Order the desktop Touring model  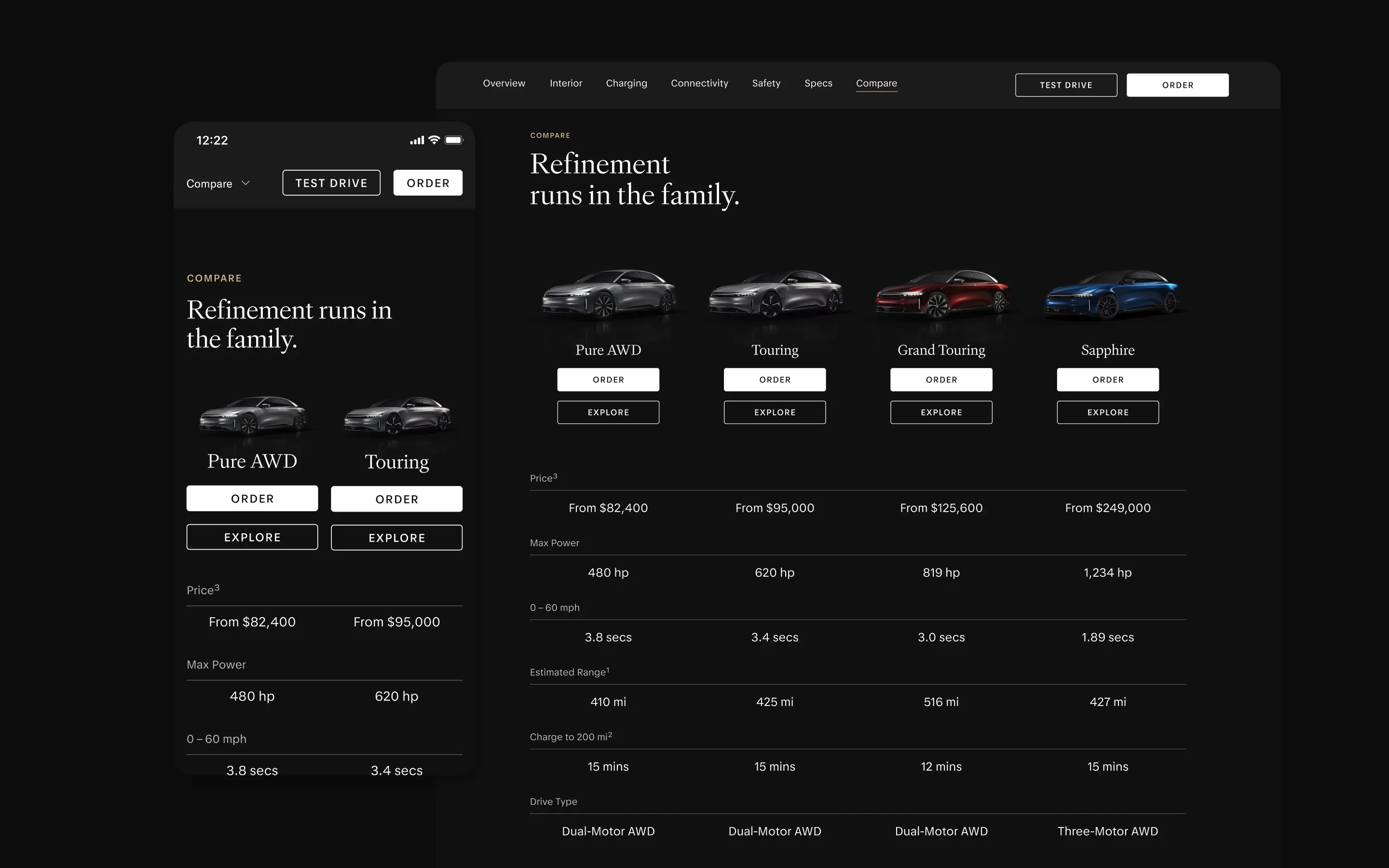tap(774, 380)
